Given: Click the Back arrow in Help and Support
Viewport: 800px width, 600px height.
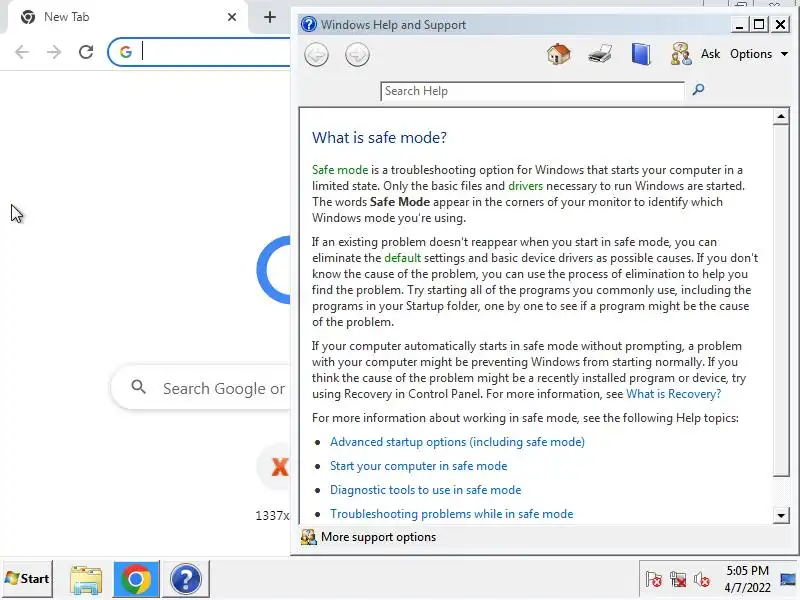Looking at the screenshot, I should [316, 55].
